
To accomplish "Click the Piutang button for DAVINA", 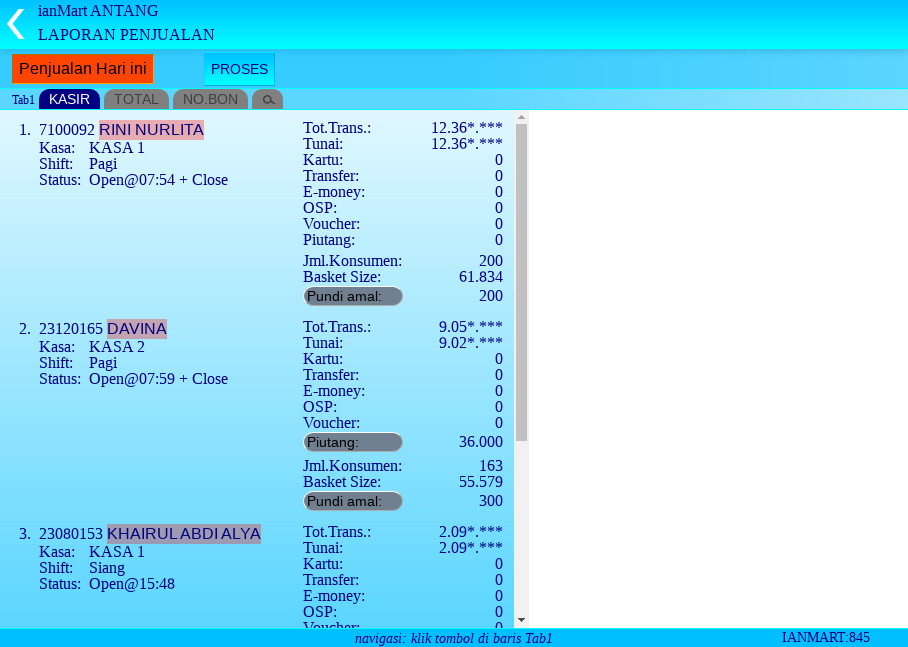I will 352,442.
